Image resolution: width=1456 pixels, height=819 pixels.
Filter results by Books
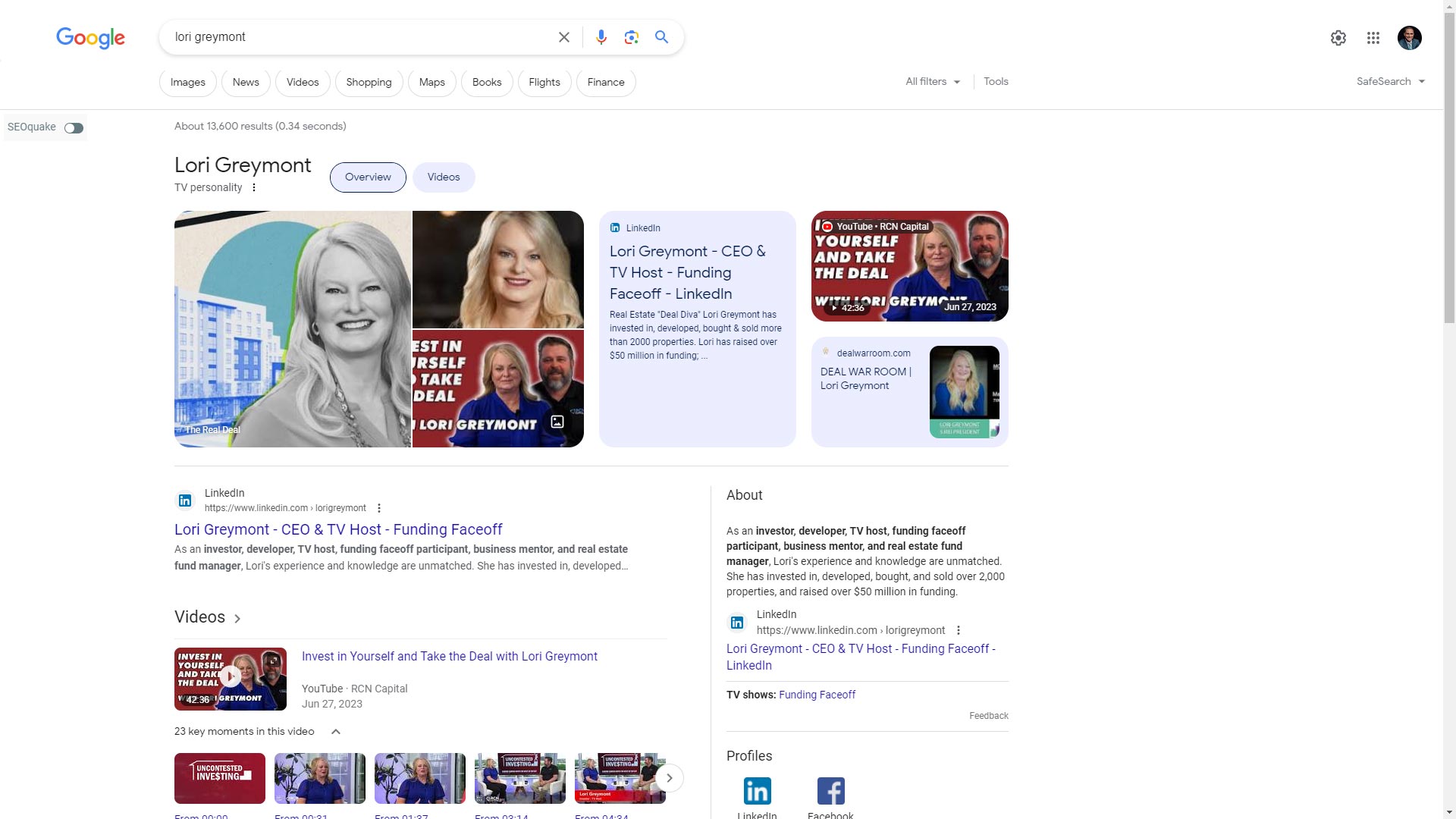487,83
